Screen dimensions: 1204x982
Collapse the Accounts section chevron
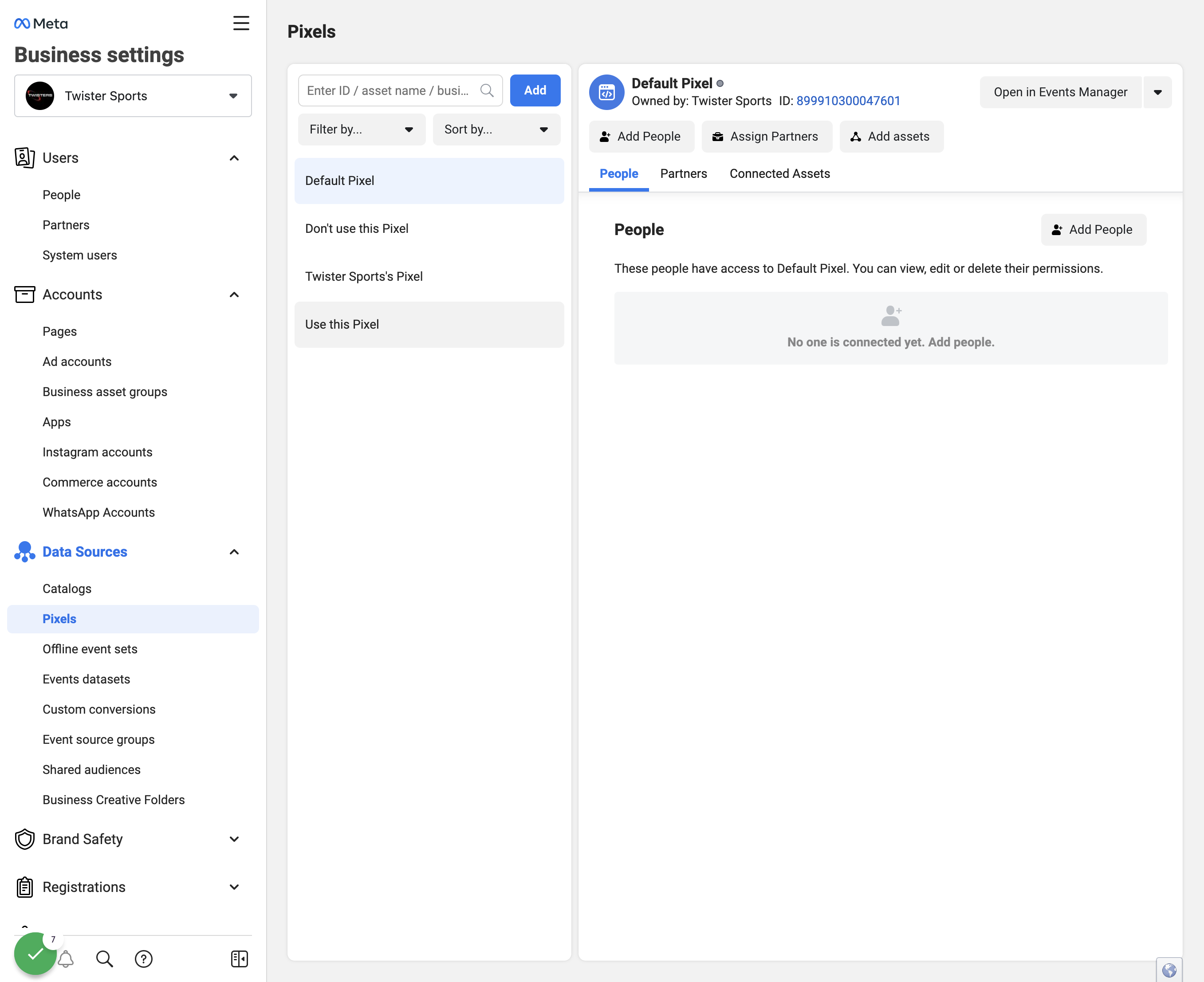234,294
